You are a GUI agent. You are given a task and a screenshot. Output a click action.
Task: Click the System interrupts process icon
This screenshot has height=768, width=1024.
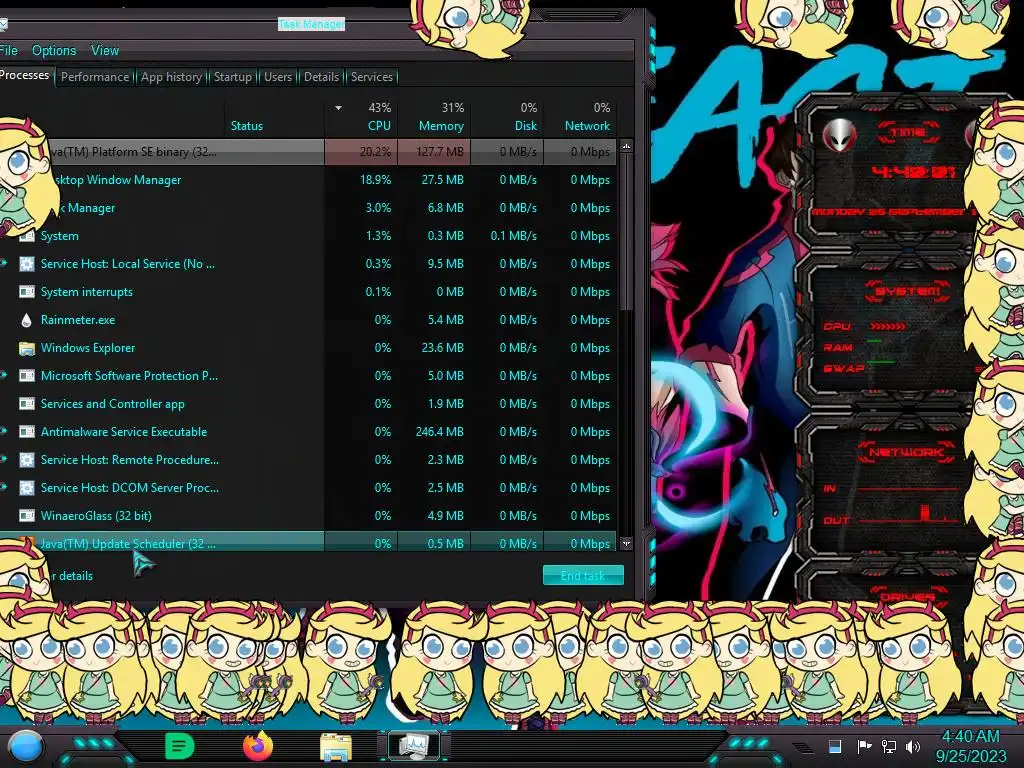tap(27, 292)
